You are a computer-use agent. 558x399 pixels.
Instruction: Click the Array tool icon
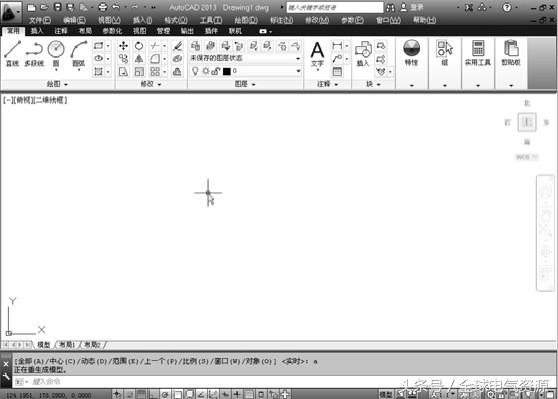(x=155, y=72)
